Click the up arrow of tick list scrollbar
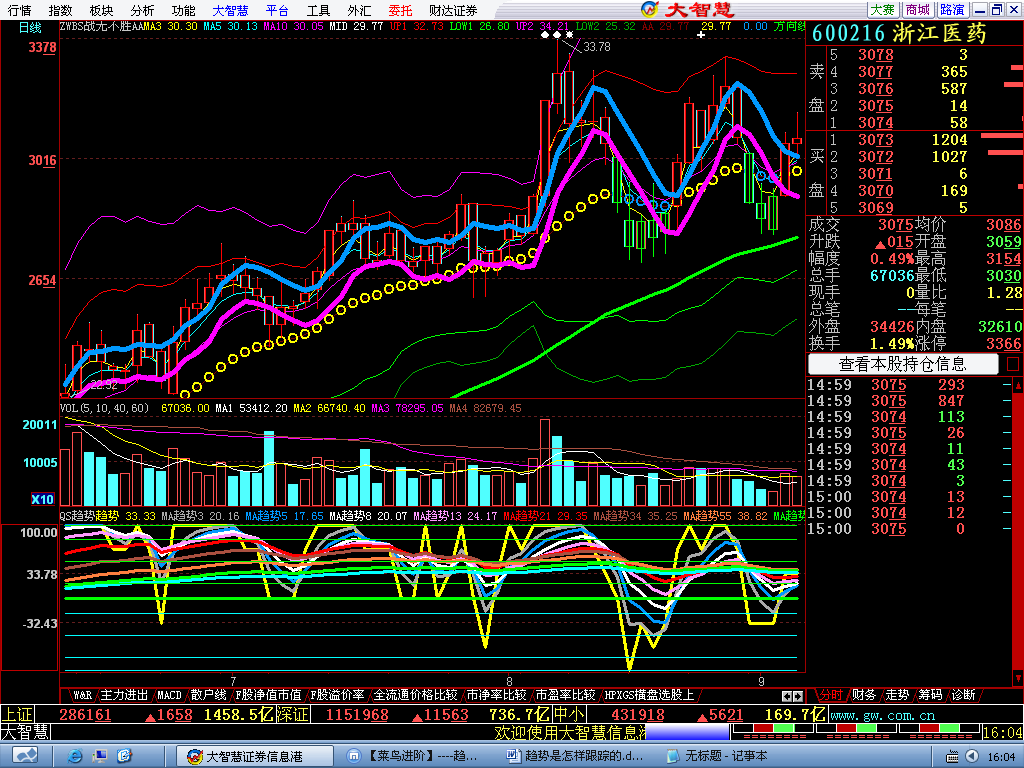The height and width of the screenshot is (768, 1024). click(1017, 385)
